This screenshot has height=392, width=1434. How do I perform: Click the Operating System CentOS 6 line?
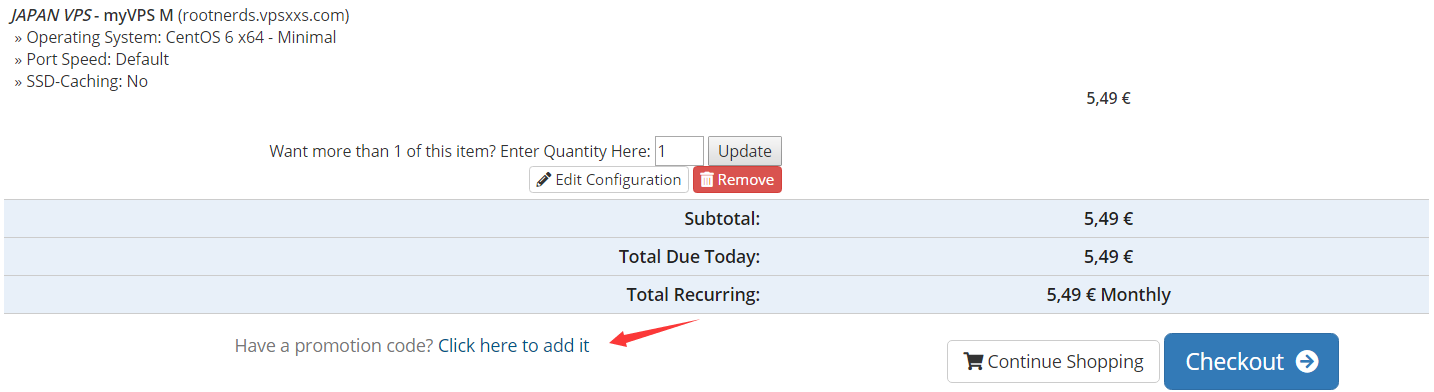tap(175, 38)
